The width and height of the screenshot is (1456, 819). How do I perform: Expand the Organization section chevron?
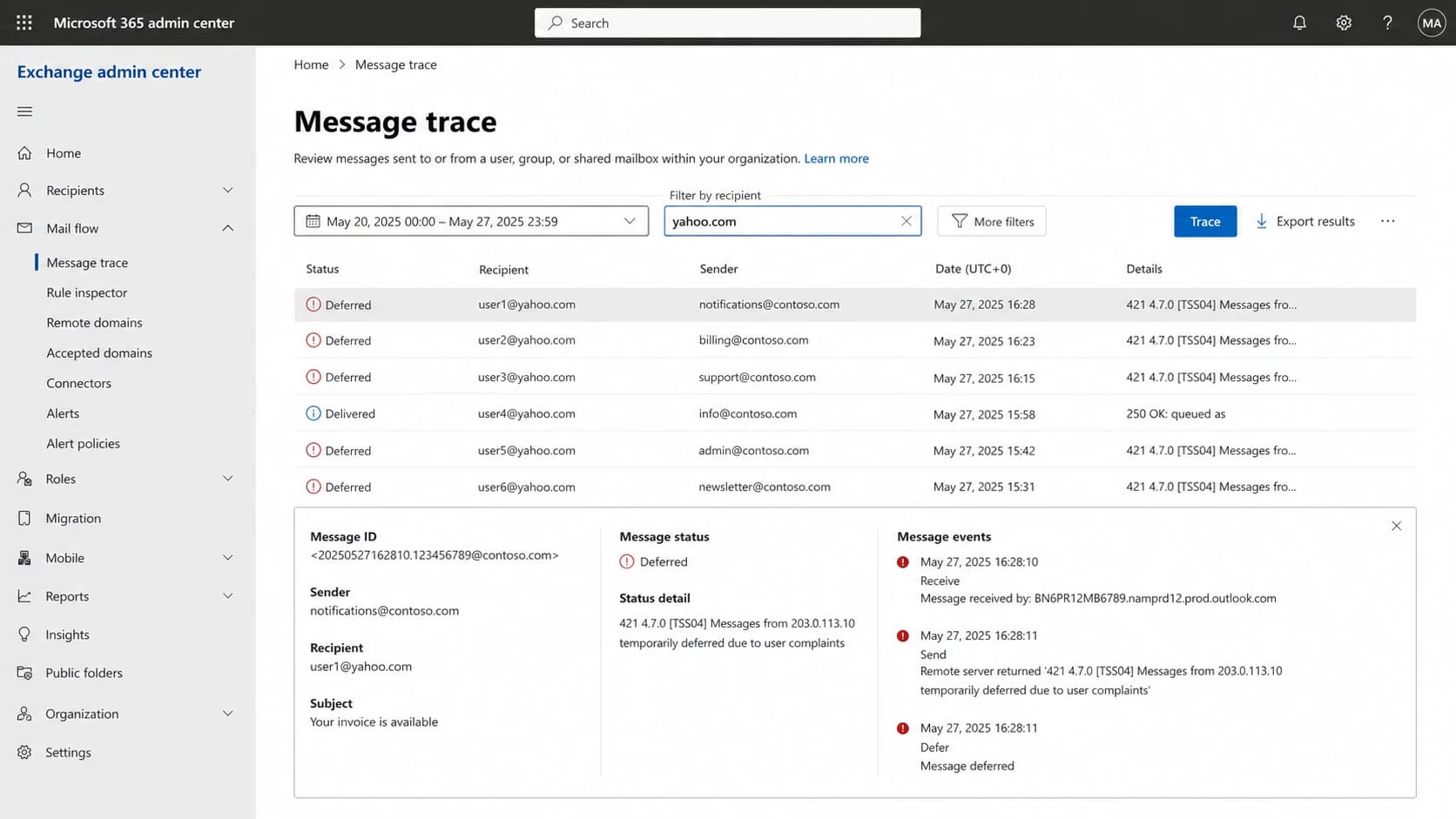[x=228, y=714]
